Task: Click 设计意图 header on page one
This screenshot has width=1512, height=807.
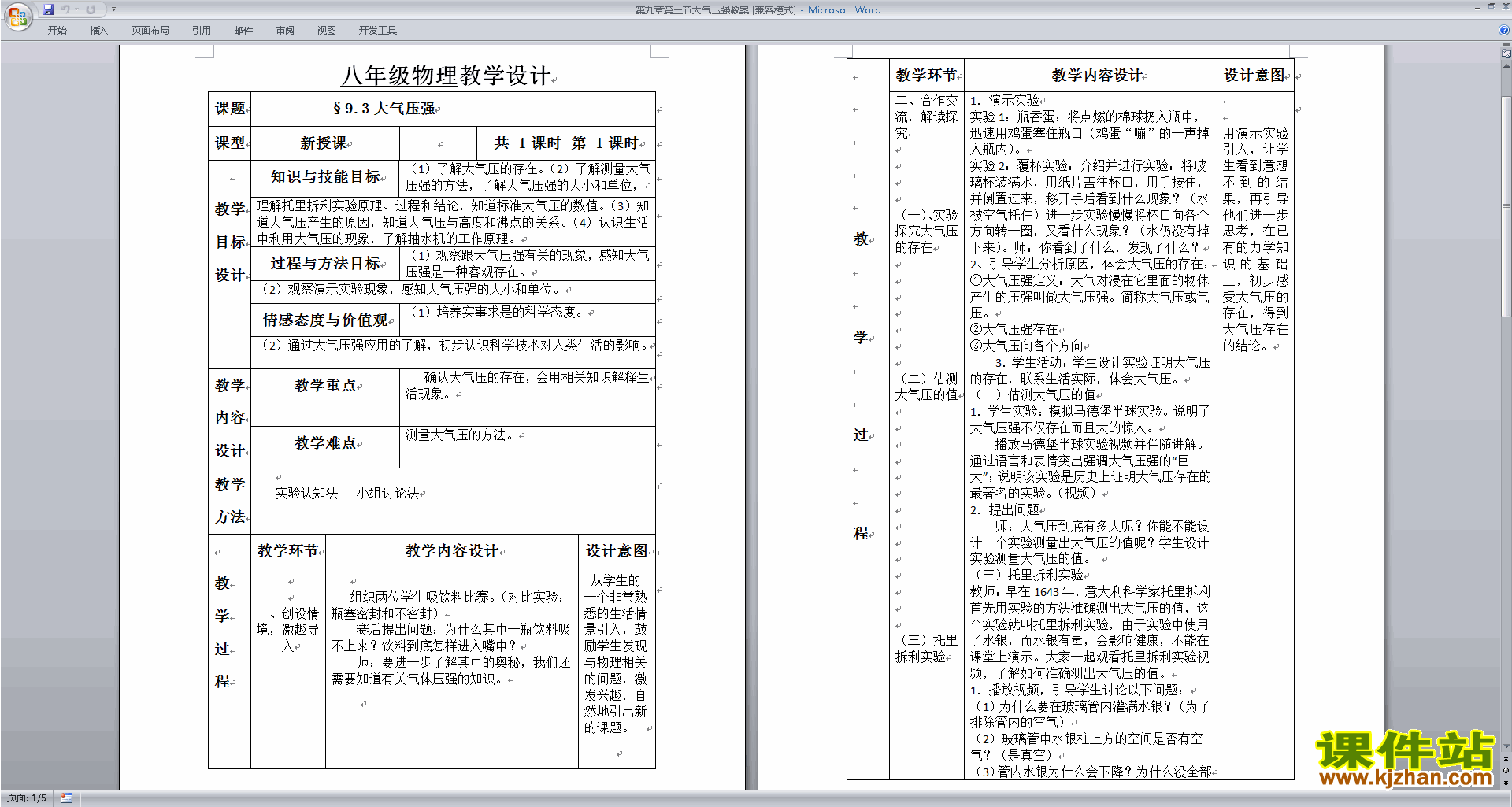Action: [x=617, y=551]
